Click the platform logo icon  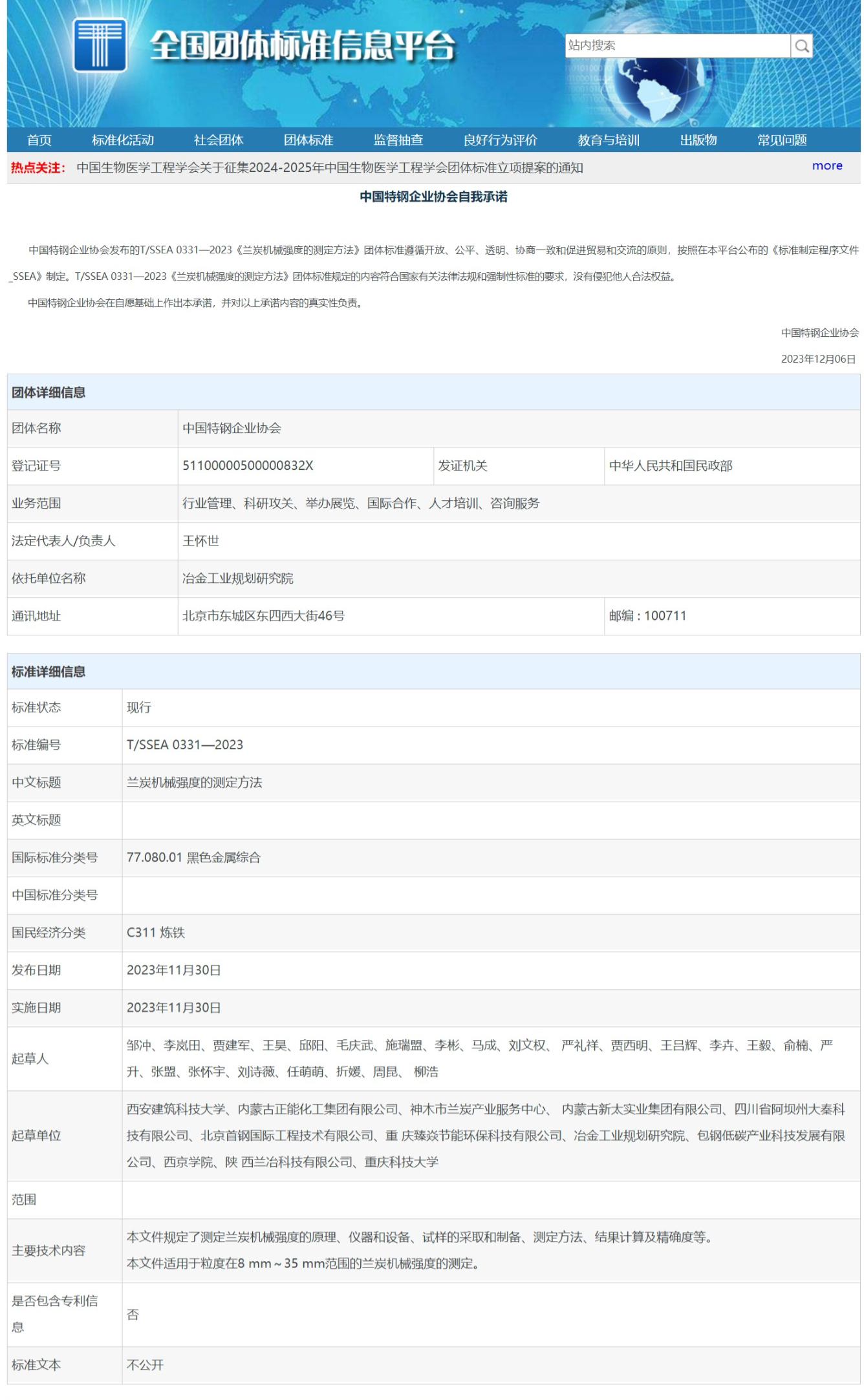pyautogui.click(x=100, y=45)
